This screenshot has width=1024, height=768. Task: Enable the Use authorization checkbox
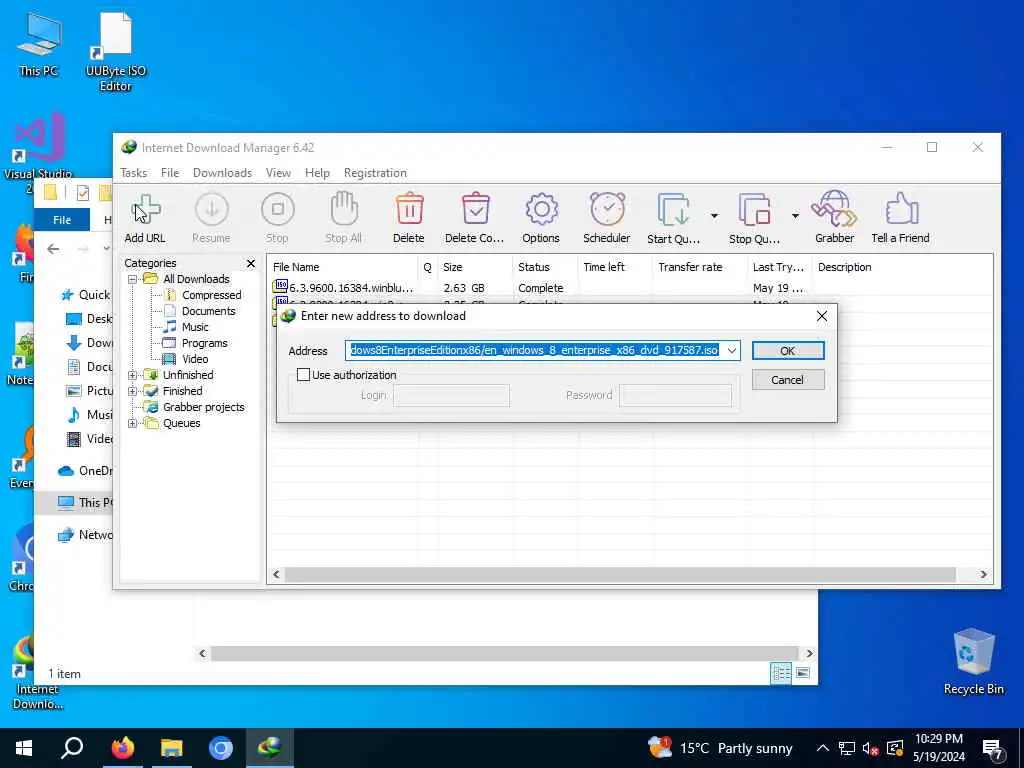(303, 375)
